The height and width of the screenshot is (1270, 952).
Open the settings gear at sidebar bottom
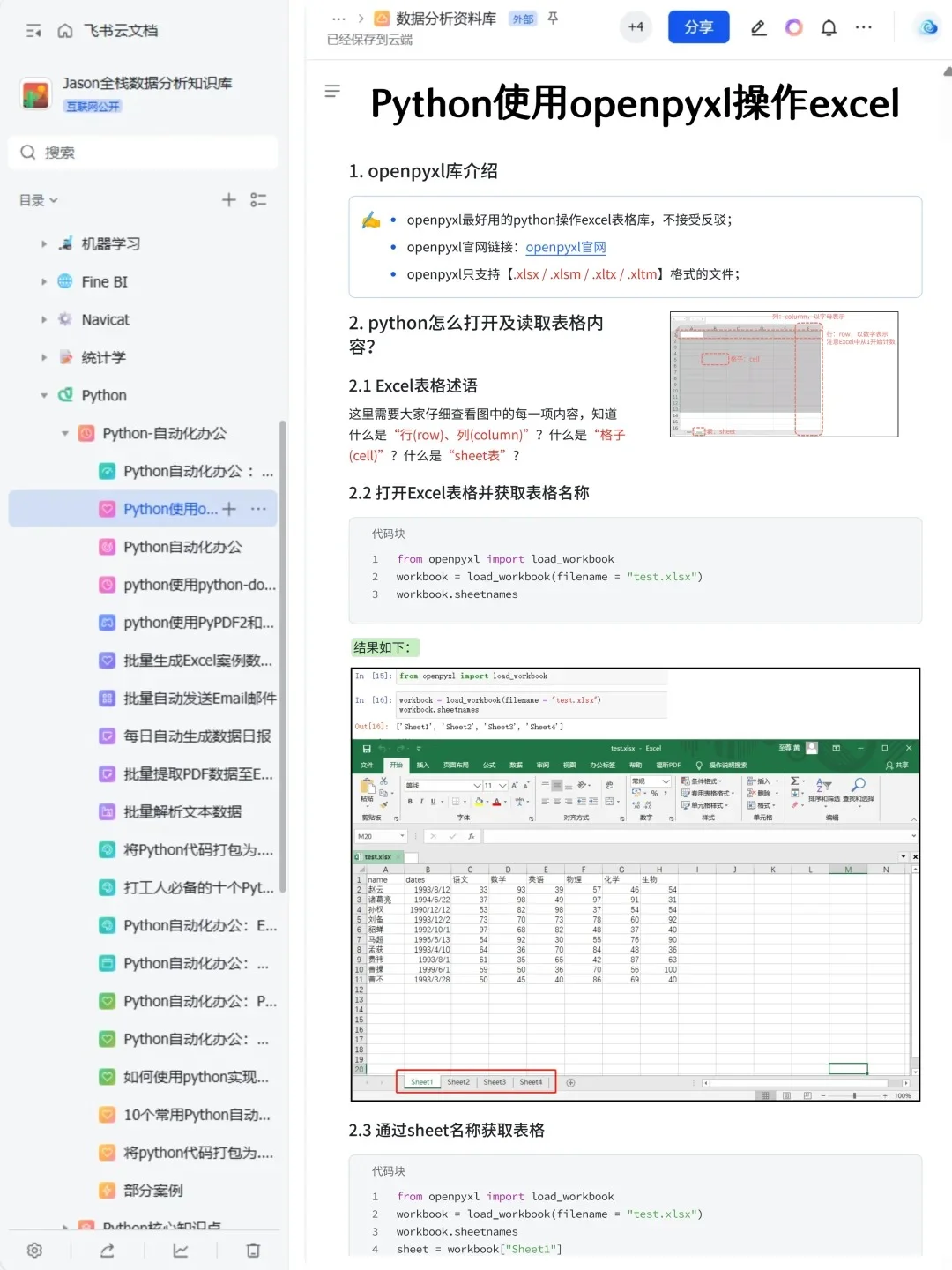coord(34,1250)
